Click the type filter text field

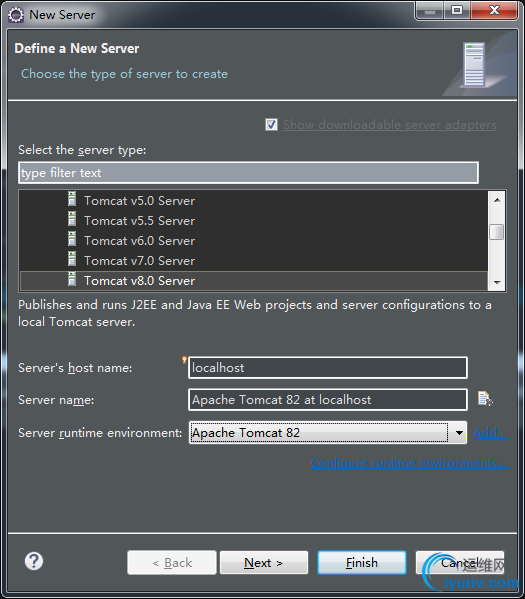click(248, 173)
